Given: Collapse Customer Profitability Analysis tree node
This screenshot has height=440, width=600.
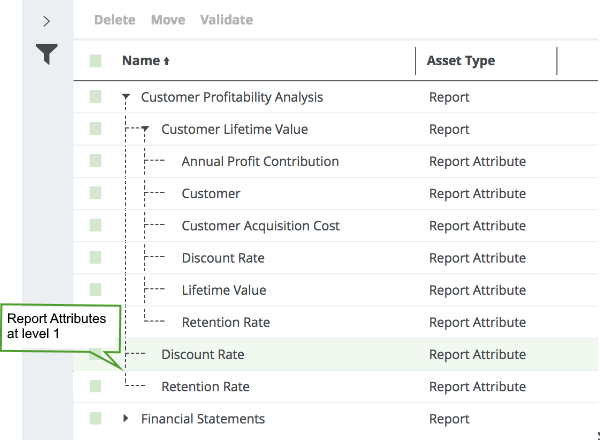Looking at the screenshot, I should pyautogui.click(x=126, y=98).
